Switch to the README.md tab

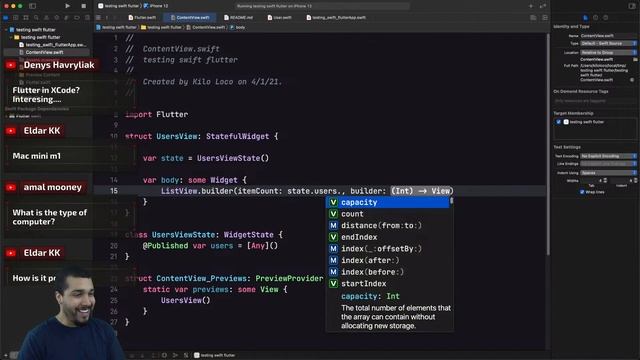[239, 18]
